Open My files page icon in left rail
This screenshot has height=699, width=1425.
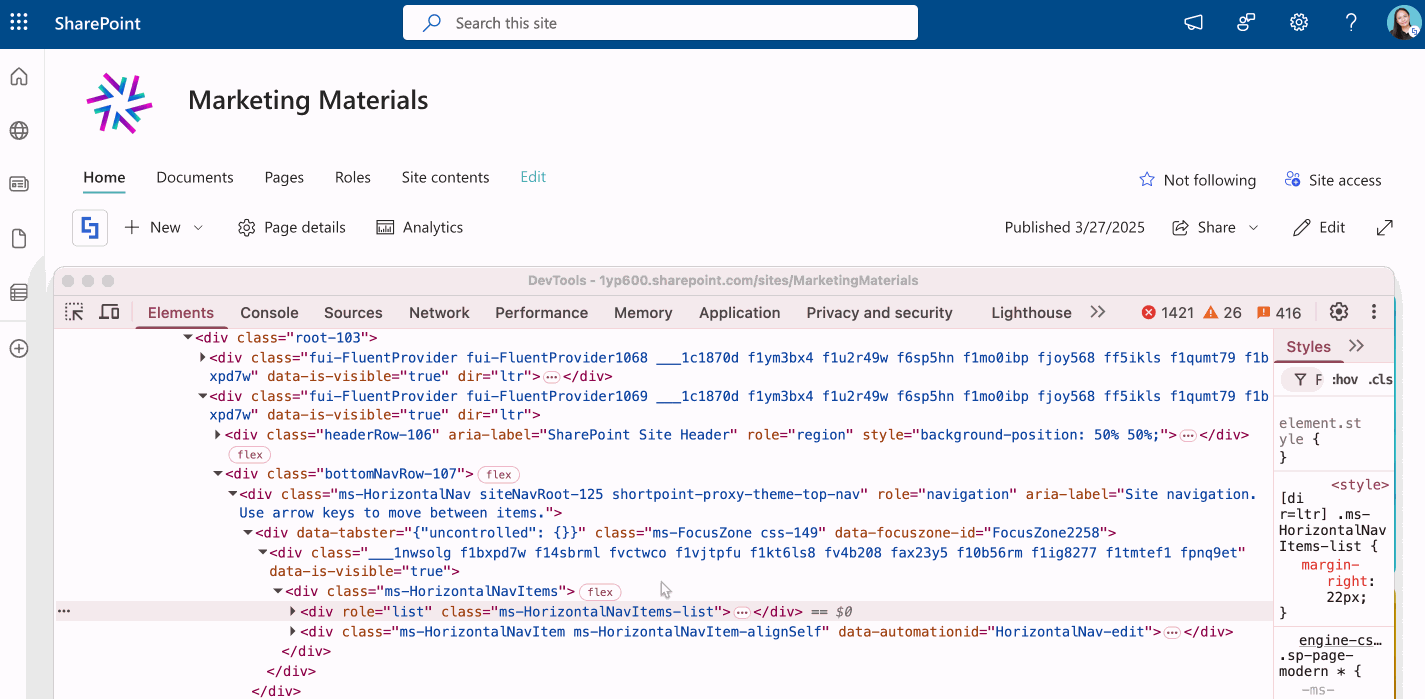pos(19,239)
